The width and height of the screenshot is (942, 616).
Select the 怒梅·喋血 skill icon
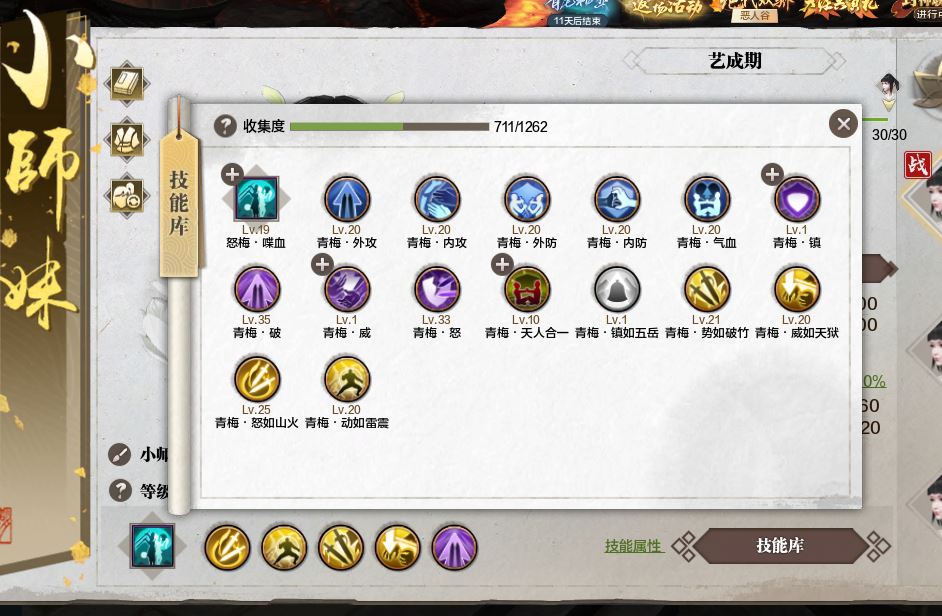[x=257, y=199]
